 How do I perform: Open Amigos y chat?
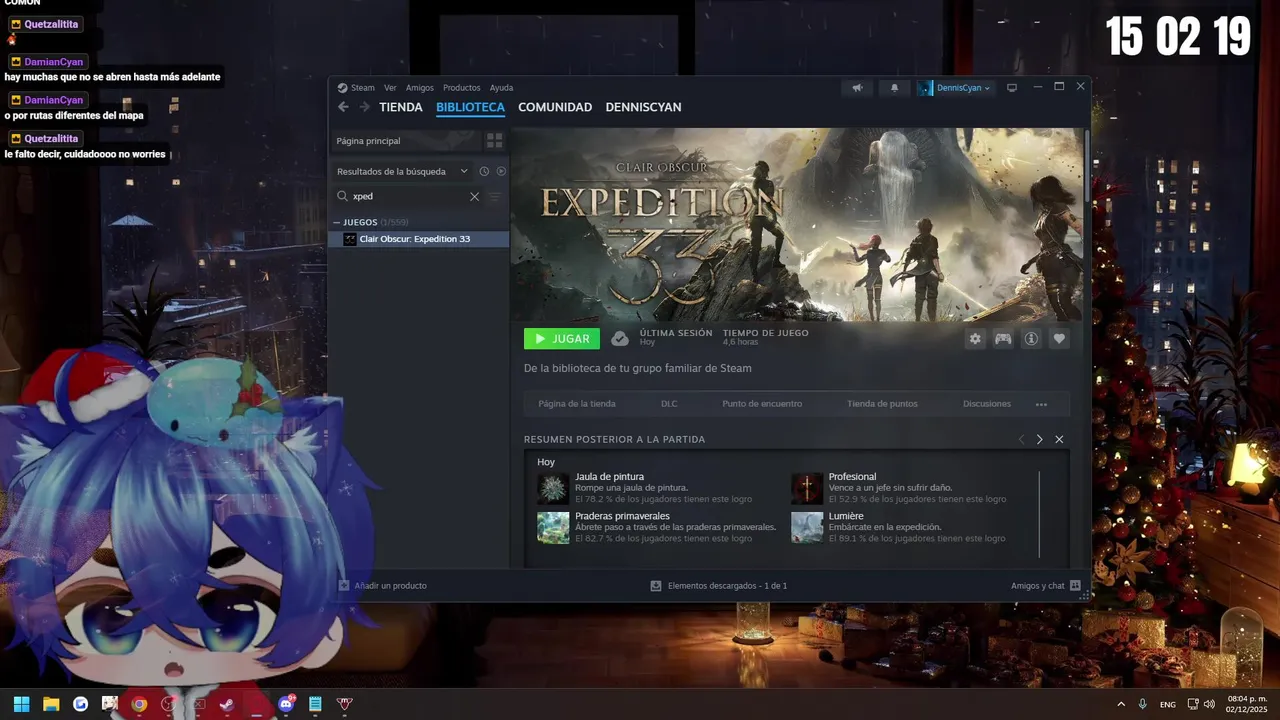click(1046, 585)
